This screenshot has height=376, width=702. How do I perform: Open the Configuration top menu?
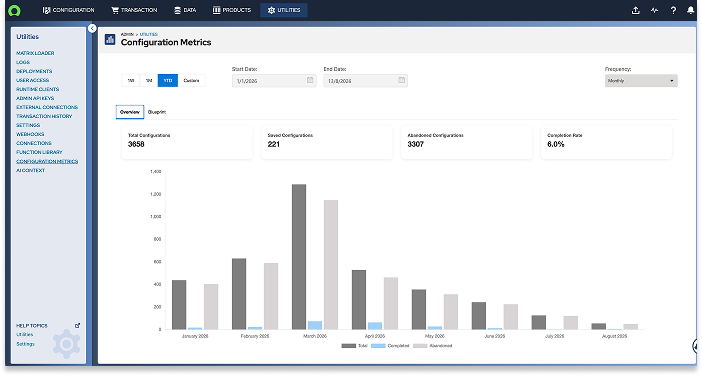(x=68, y=10)
